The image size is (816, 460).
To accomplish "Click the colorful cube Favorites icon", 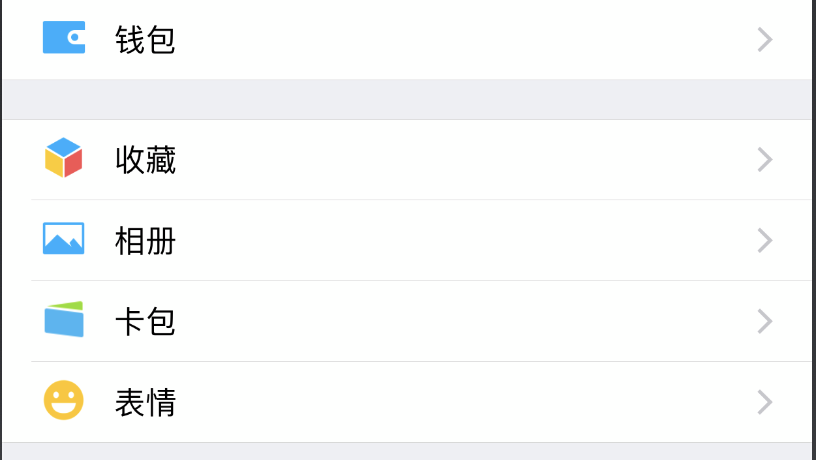I will (x=64, y=158).
